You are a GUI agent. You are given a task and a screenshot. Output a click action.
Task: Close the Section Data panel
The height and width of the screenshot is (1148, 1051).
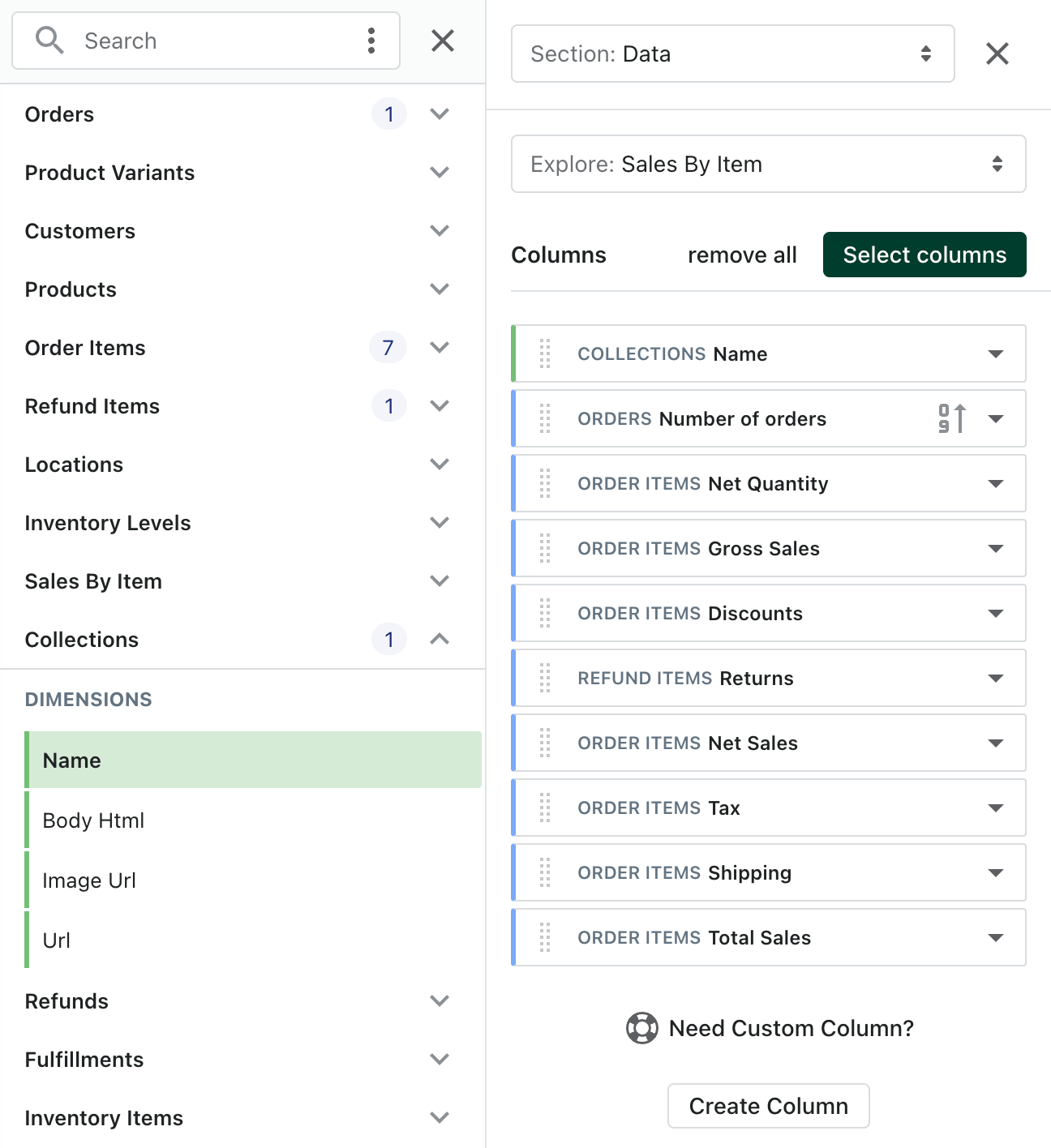point(997,54)
